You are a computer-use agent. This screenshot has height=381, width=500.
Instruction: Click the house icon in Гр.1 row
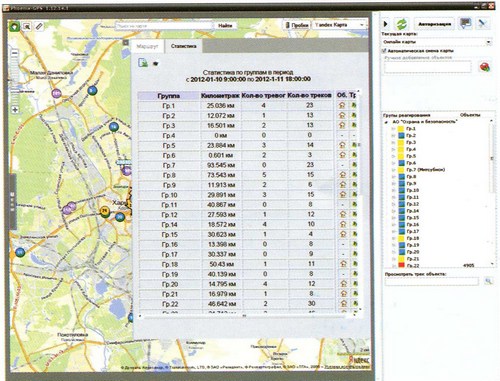point(342,105)
